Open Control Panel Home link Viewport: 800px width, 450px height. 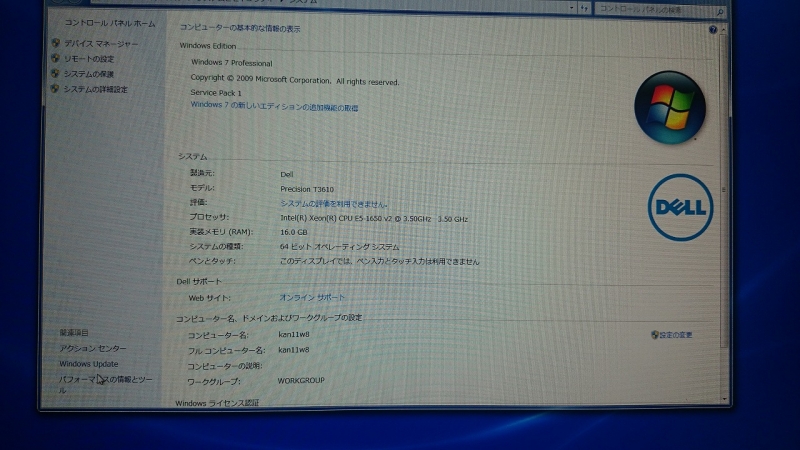click(x=109, y=22)
